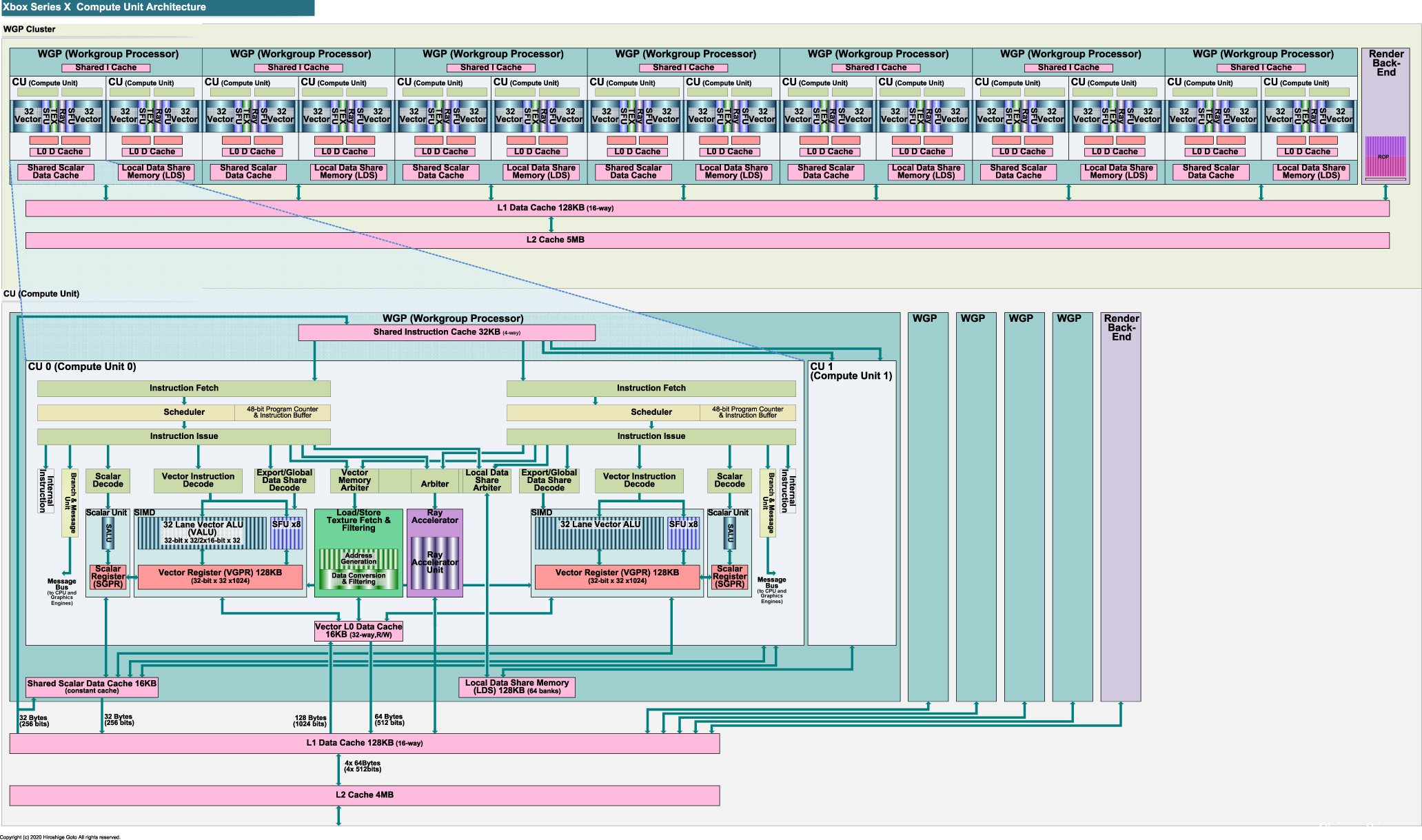Click the right 'Vector Instruction Decode' block

coord(639,480)
